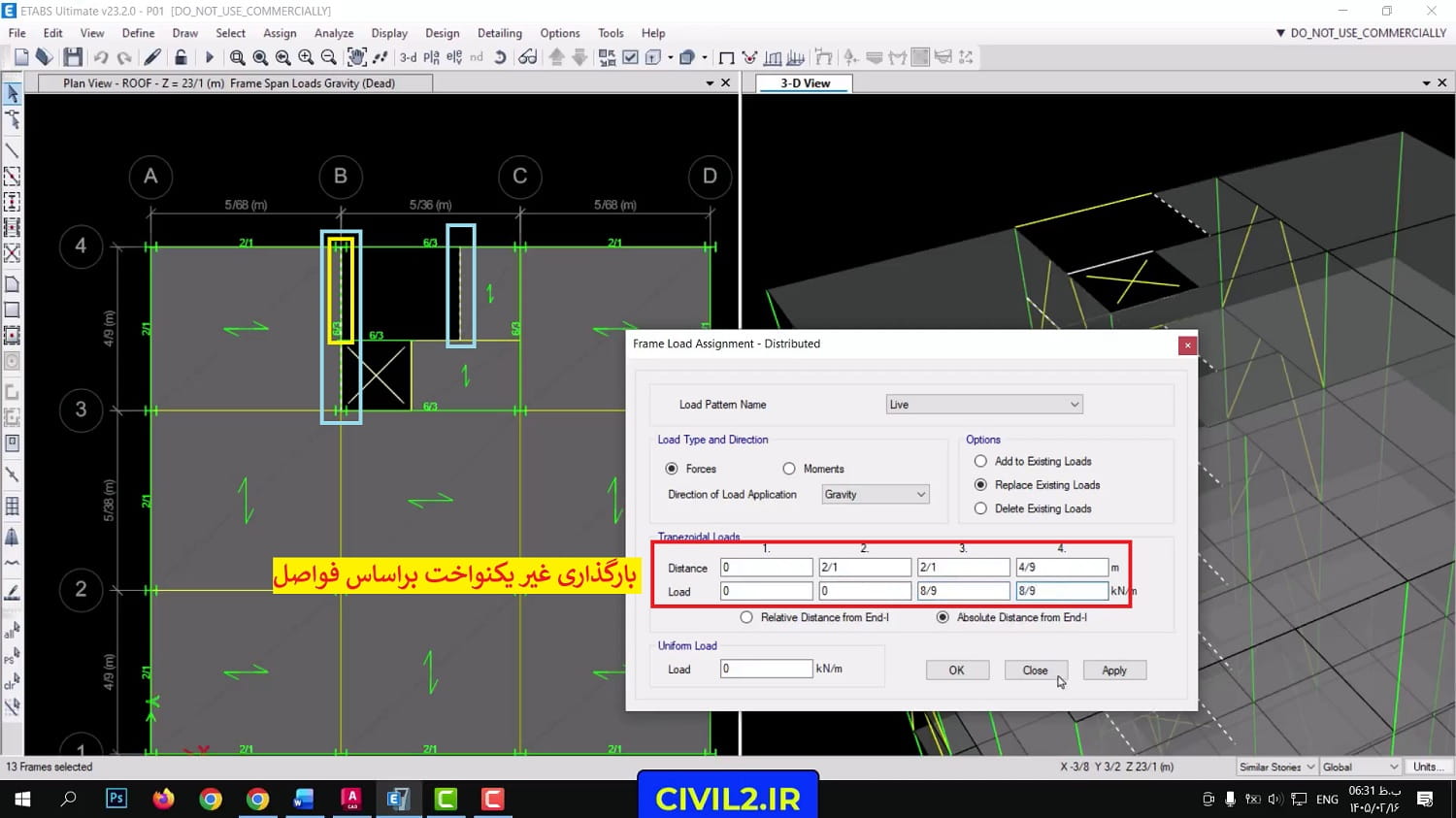
Task: Click the Apply button
Action: 1114,671
